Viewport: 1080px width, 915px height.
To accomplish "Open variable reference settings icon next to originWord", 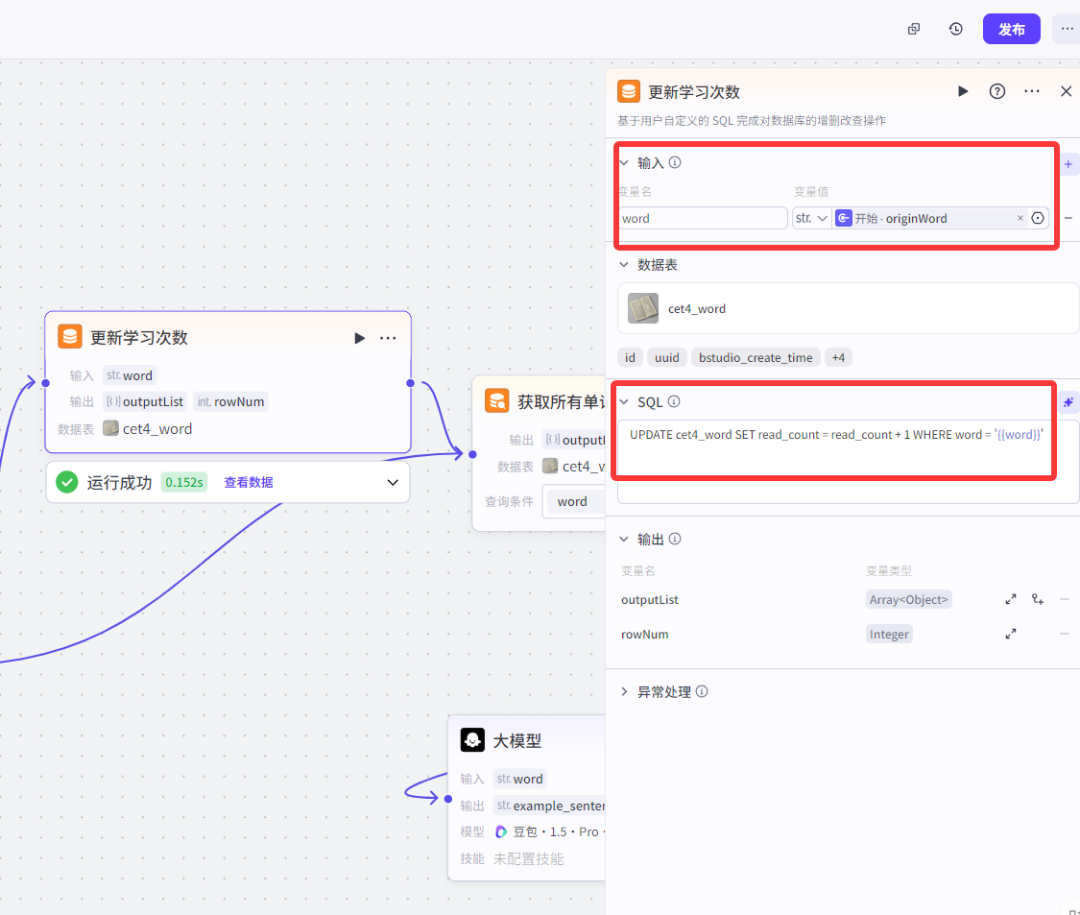I will pos(1037,218).
